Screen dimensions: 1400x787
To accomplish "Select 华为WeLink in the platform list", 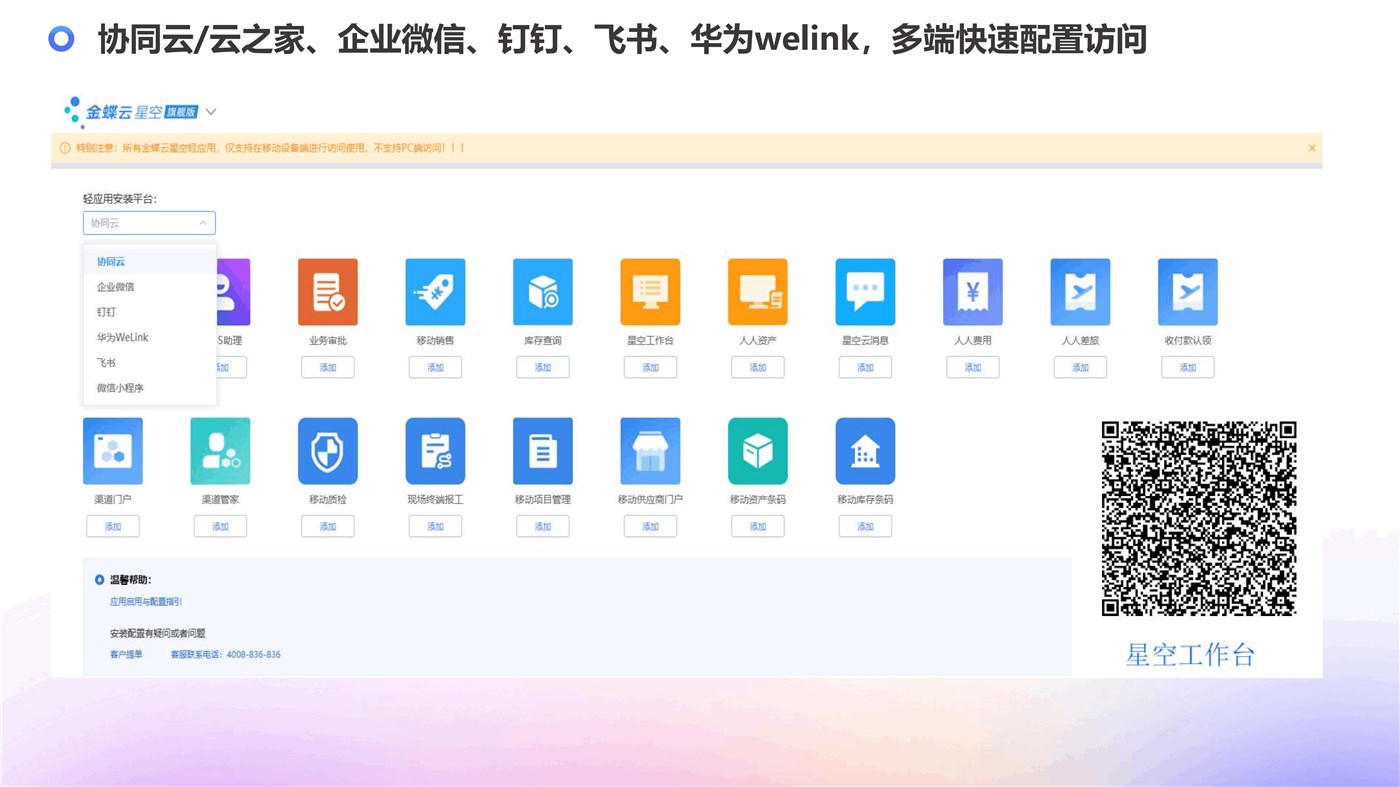I will tap(150, 337).
